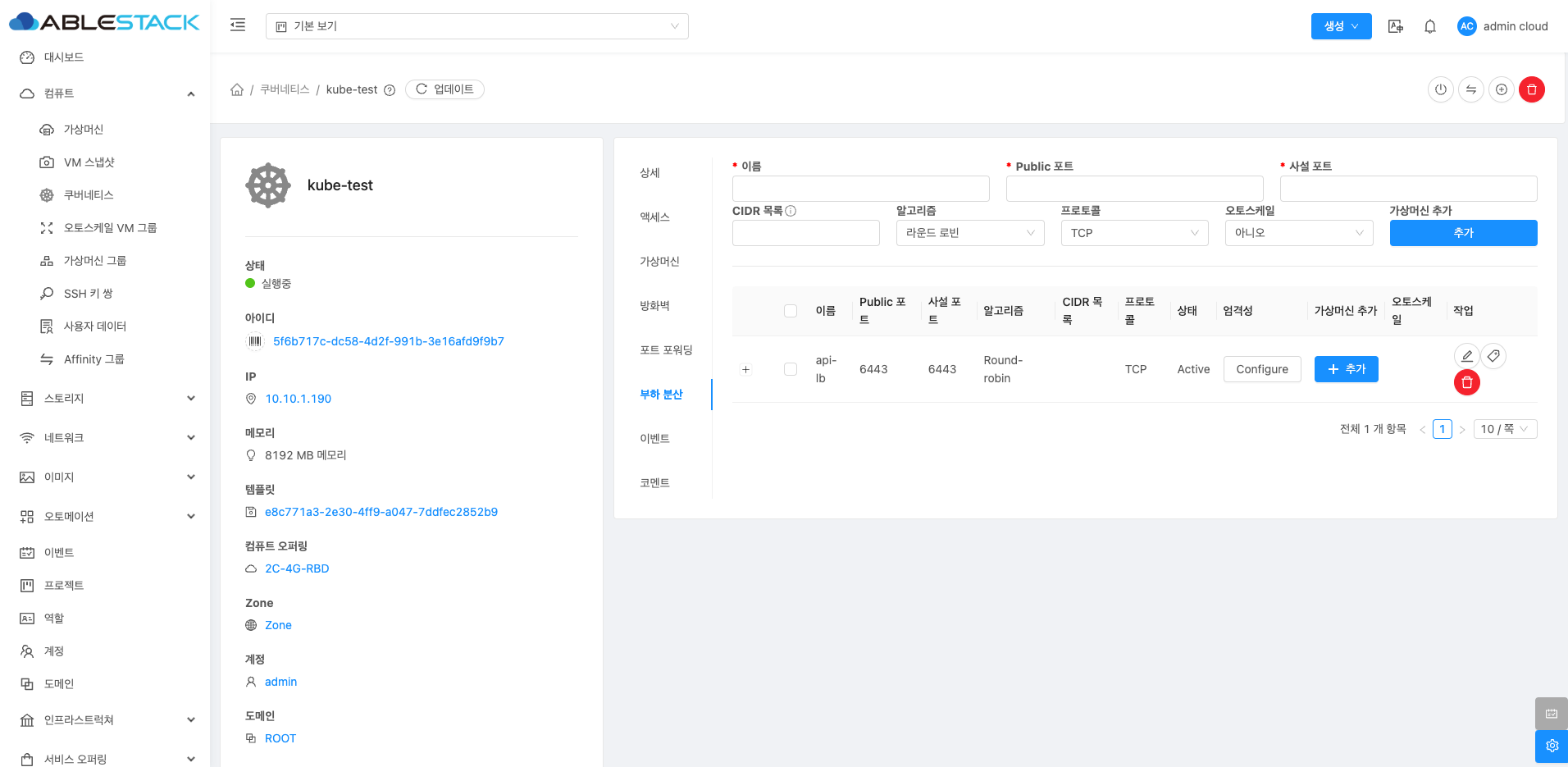Open the notifications bell
1568x767 pixels.
pyautogui.click(x=1429, y=26)
